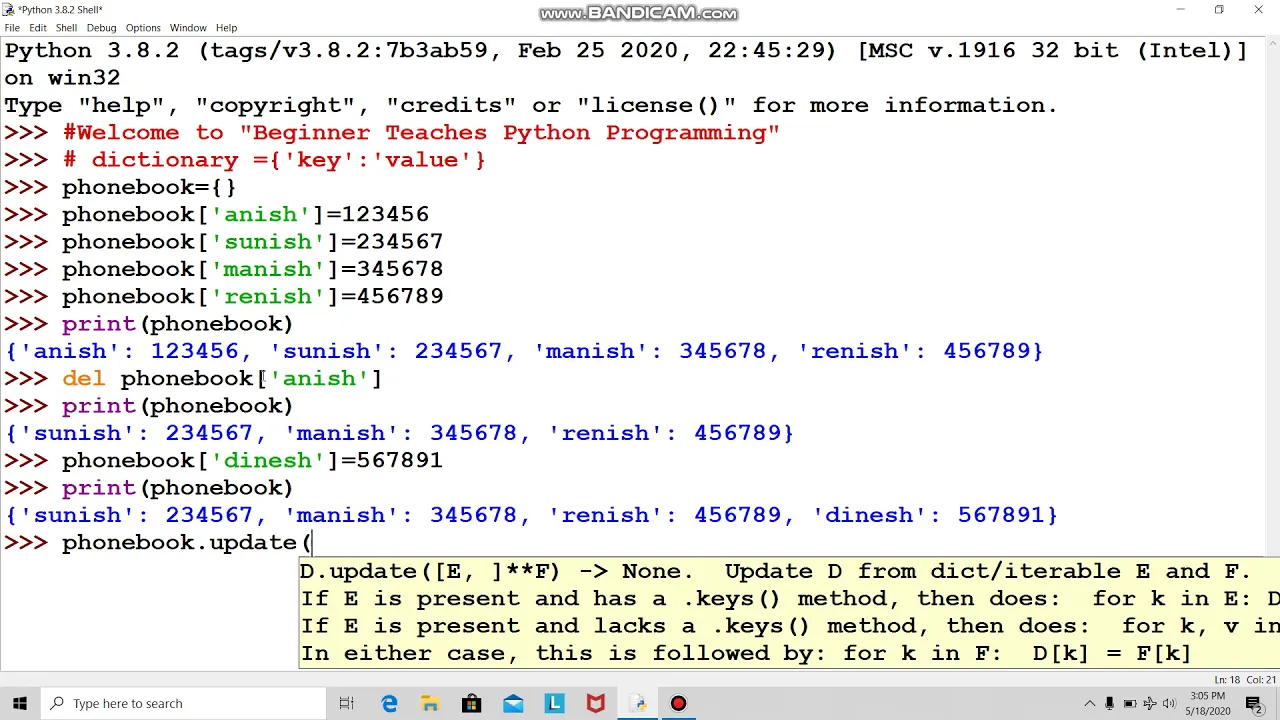Click the red Welcome comment line

coord(421,132)
